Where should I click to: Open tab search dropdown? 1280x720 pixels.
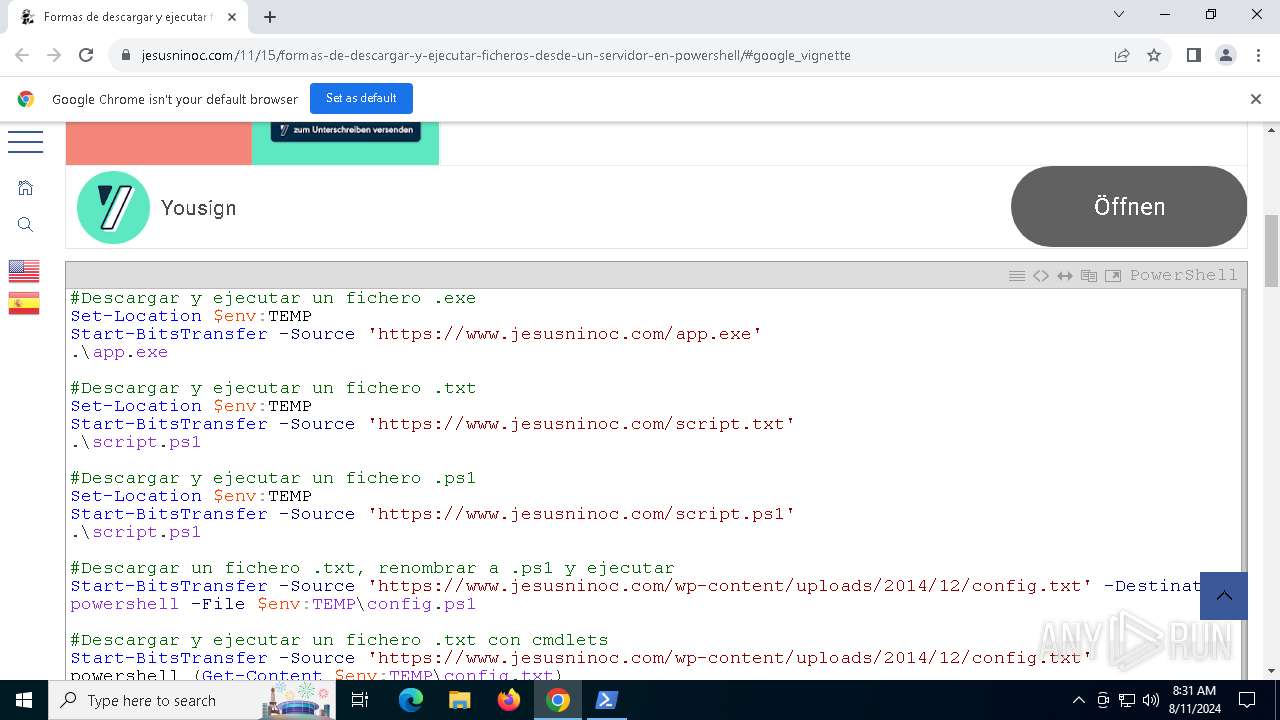pos(1119,15)
